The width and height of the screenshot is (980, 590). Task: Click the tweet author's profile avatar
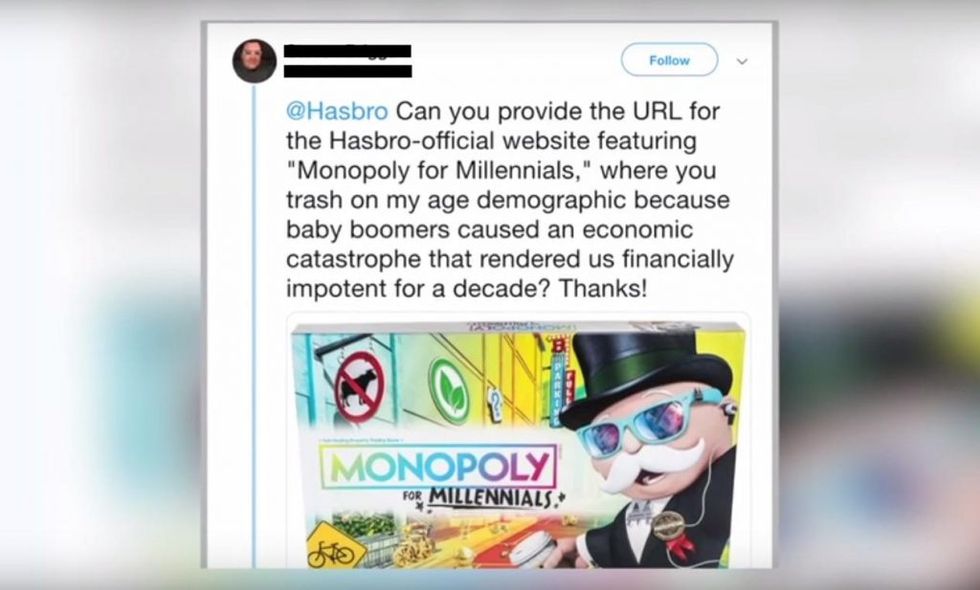254,61
